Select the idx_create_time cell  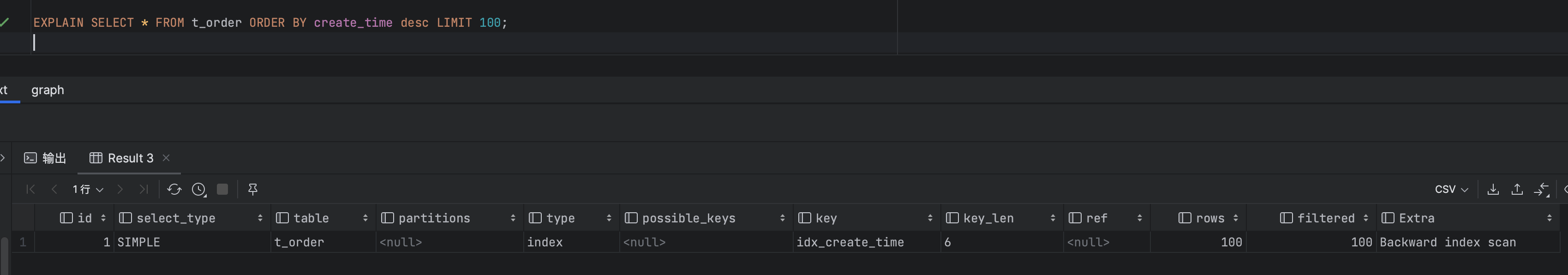tap(850, 242)
